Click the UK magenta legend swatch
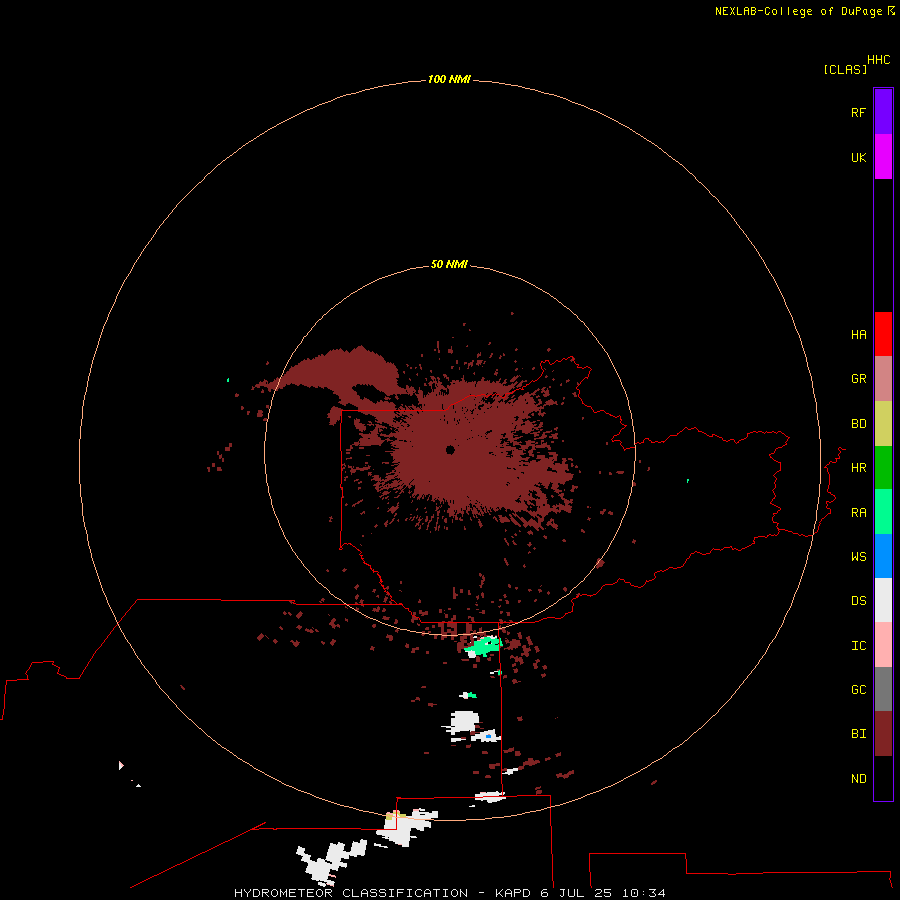The height and width of the screenshot is (900, 900). (x=883, y=157)
